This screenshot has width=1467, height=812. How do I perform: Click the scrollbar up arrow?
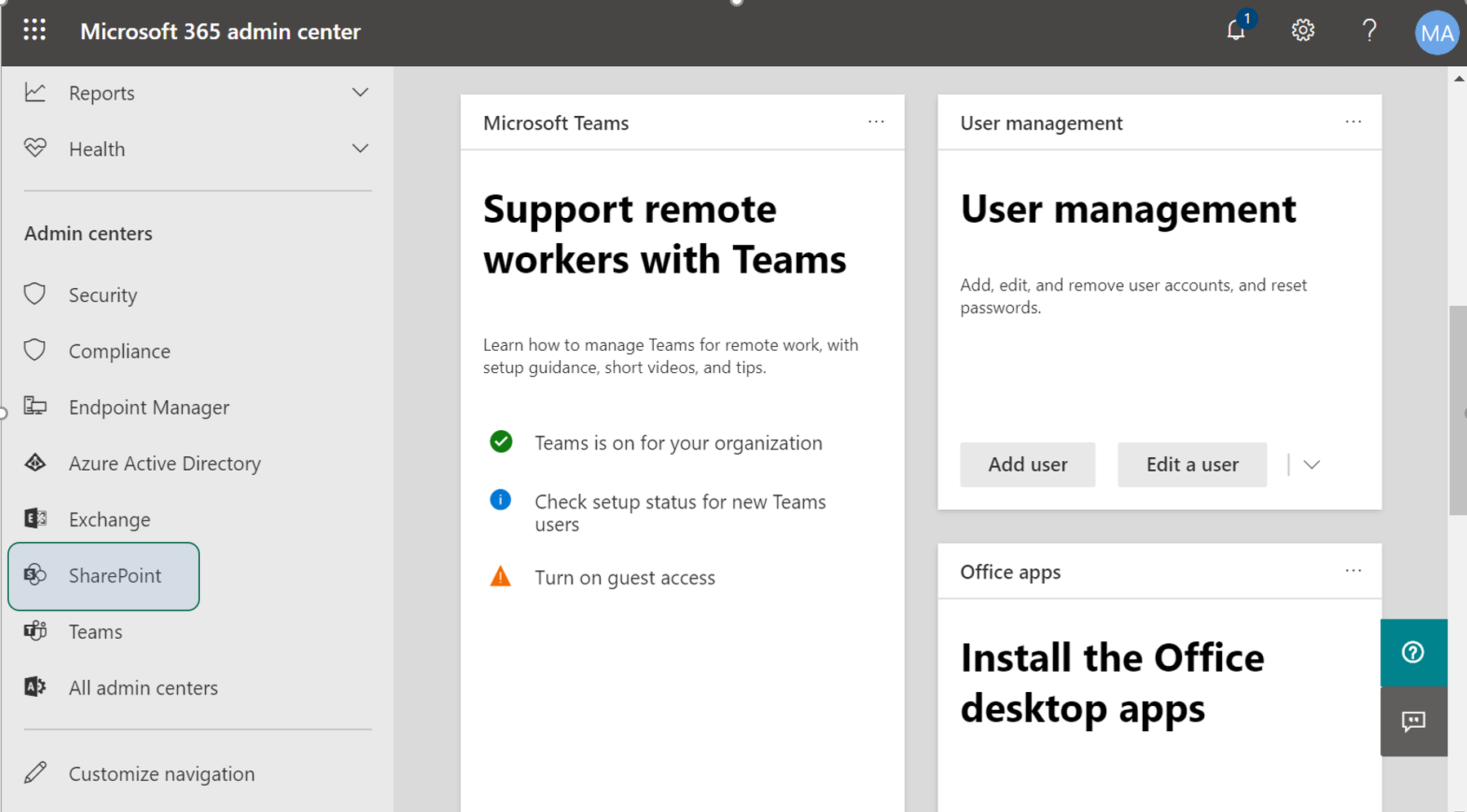1458,78
